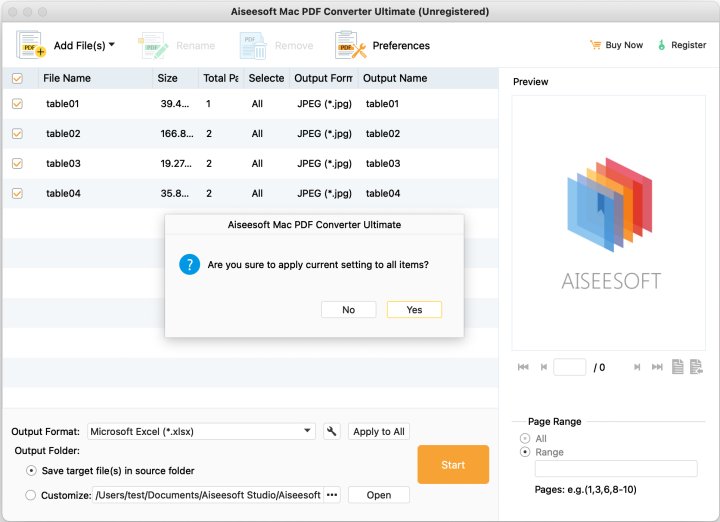Click No in the confirmation dialog
The width and height of the screenshot is (720, 522).
[349, 310]
